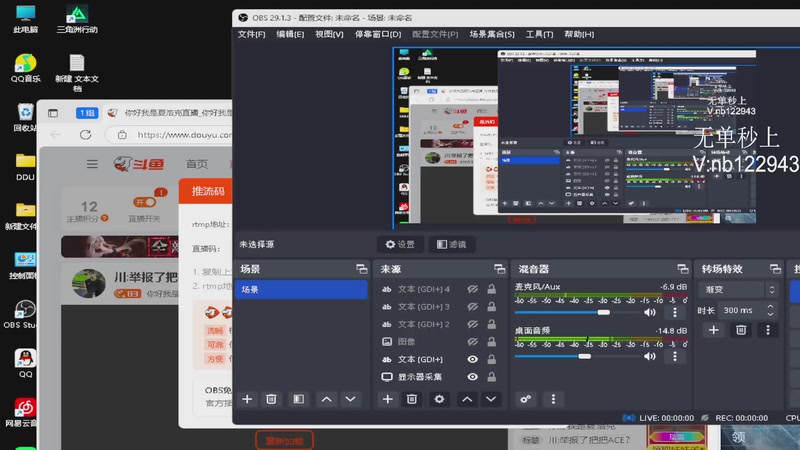Screen dimensions: 800x450
Task: Remove selected source with 来源 trash icon
Action: point(412,399)
